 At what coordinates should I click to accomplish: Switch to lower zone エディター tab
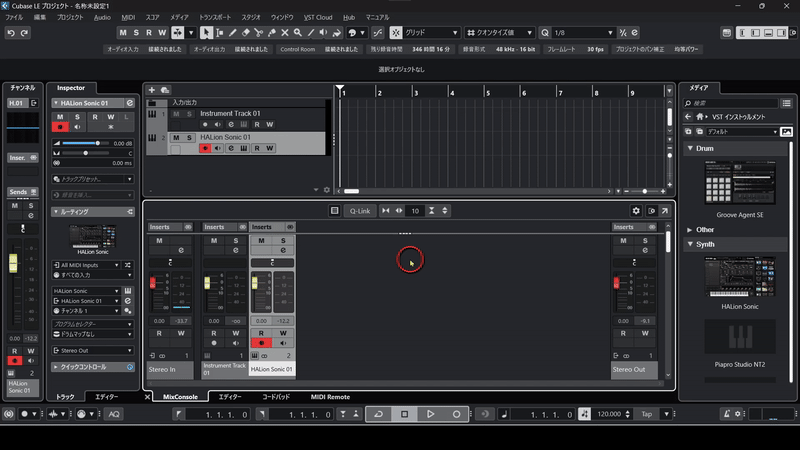point(230,397)
